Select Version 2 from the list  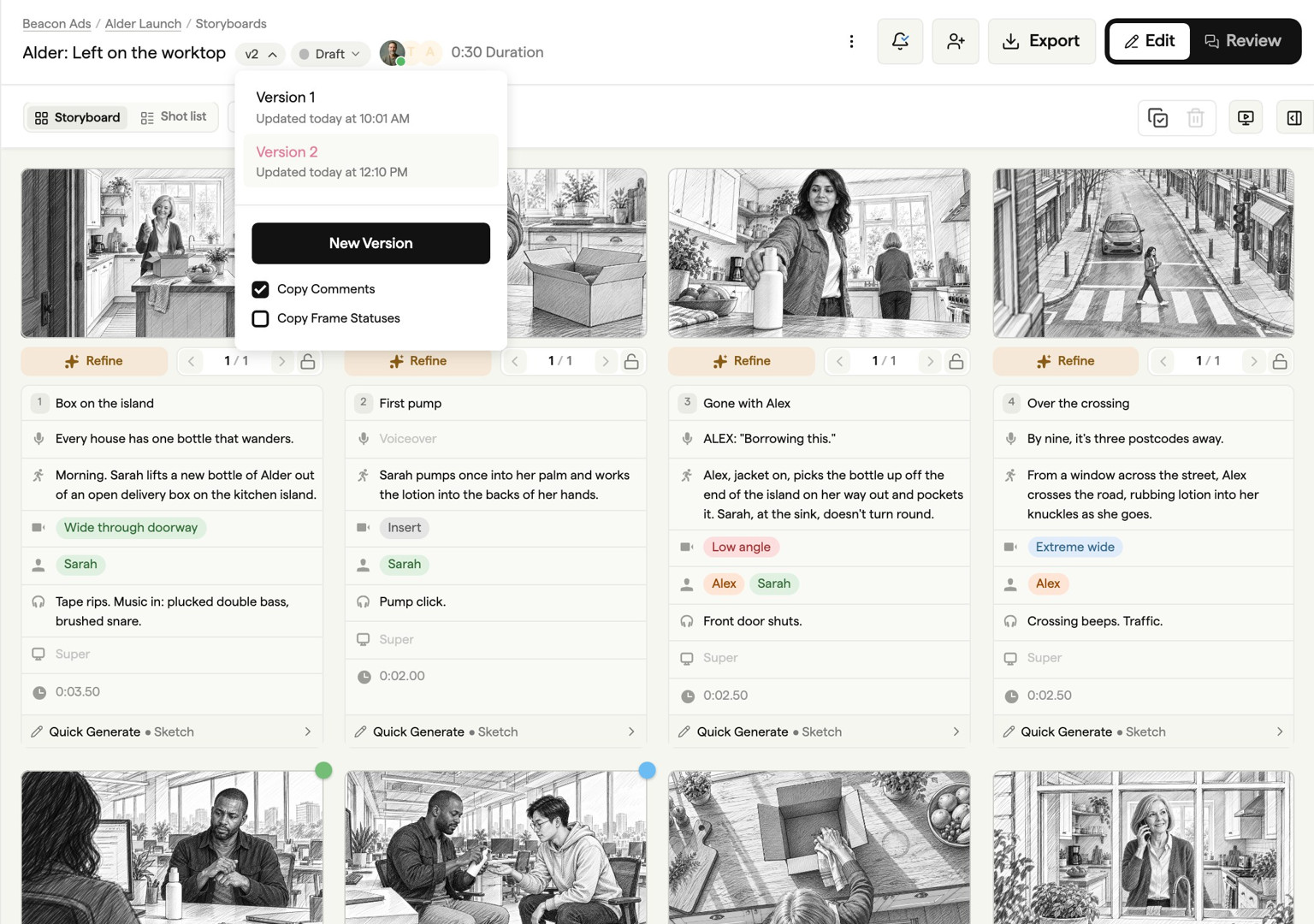pyautogui.click(x=370, y=161)
